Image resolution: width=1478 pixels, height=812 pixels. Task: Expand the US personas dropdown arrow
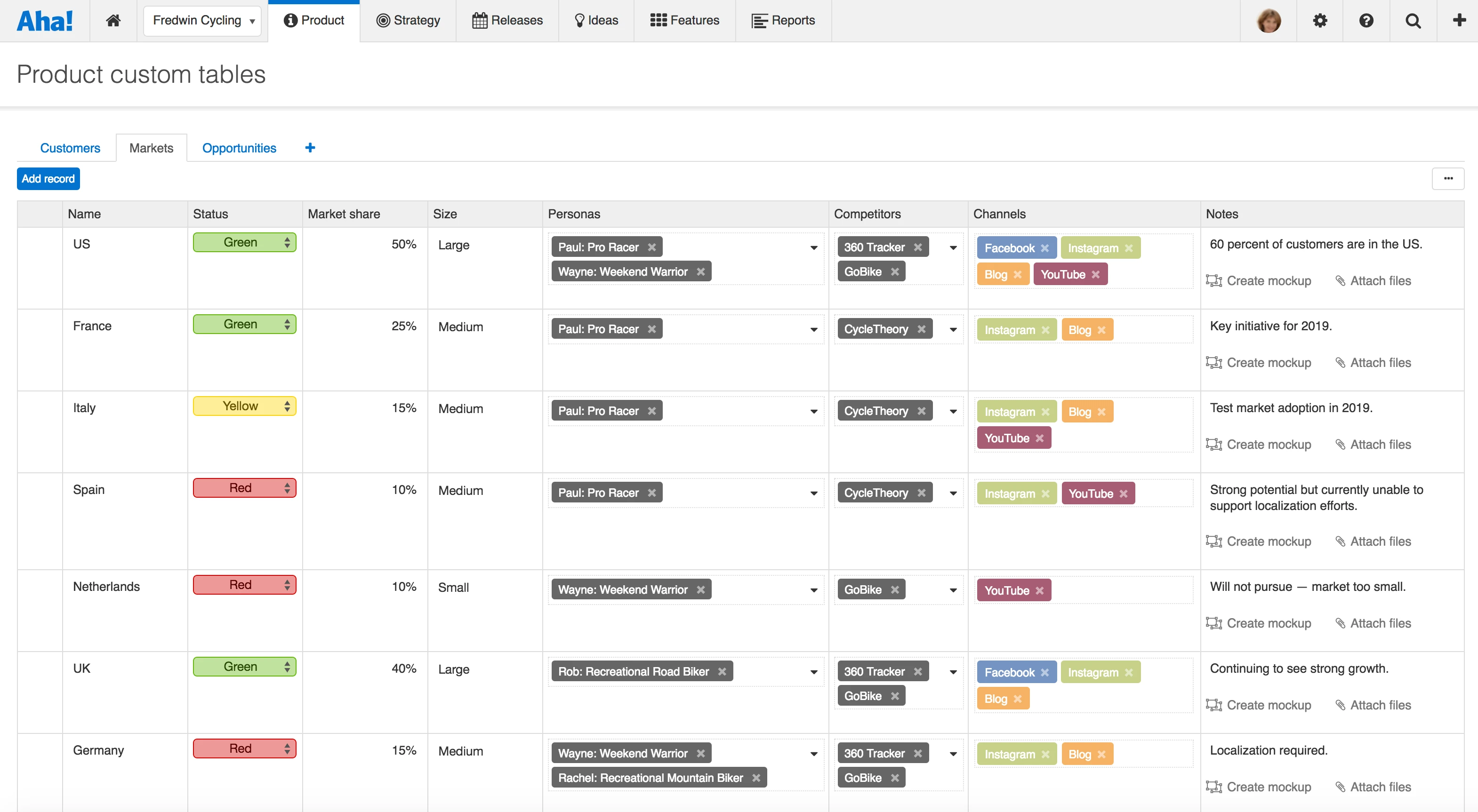coord(813,248)
